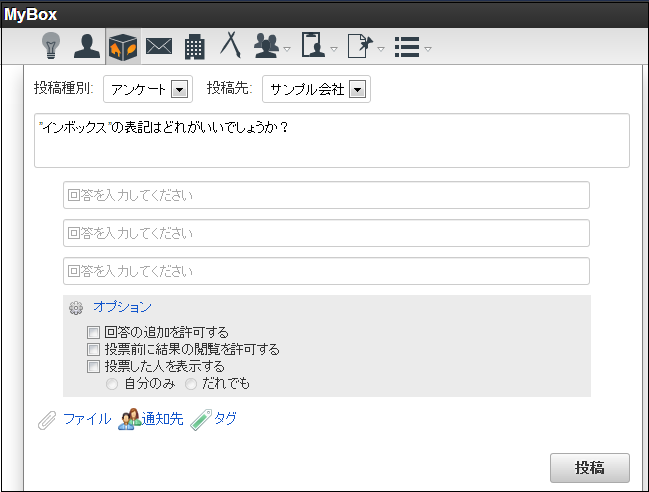Select the orange cube box icon
Image resolution: width=649 pixels, height=492 pixels.
point(123,47)
